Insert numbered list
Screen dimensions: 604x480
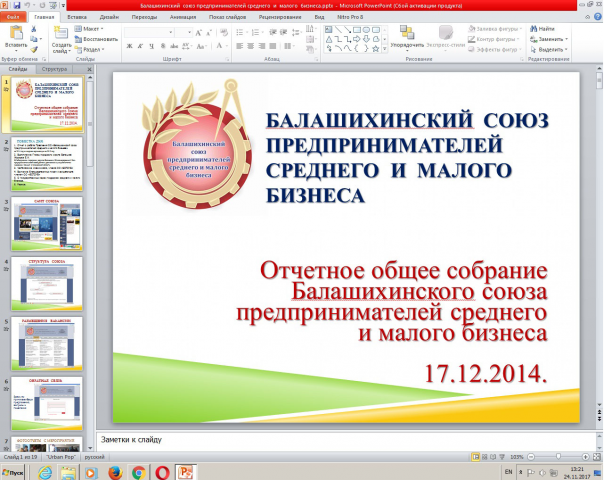(255, 32)
